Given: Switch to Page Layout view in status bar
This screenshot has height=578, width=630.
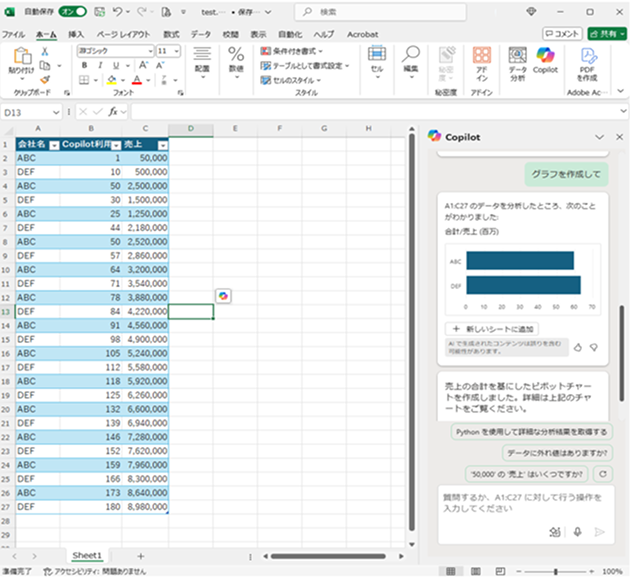Looking at the screenshot, I should pos(476,571).
